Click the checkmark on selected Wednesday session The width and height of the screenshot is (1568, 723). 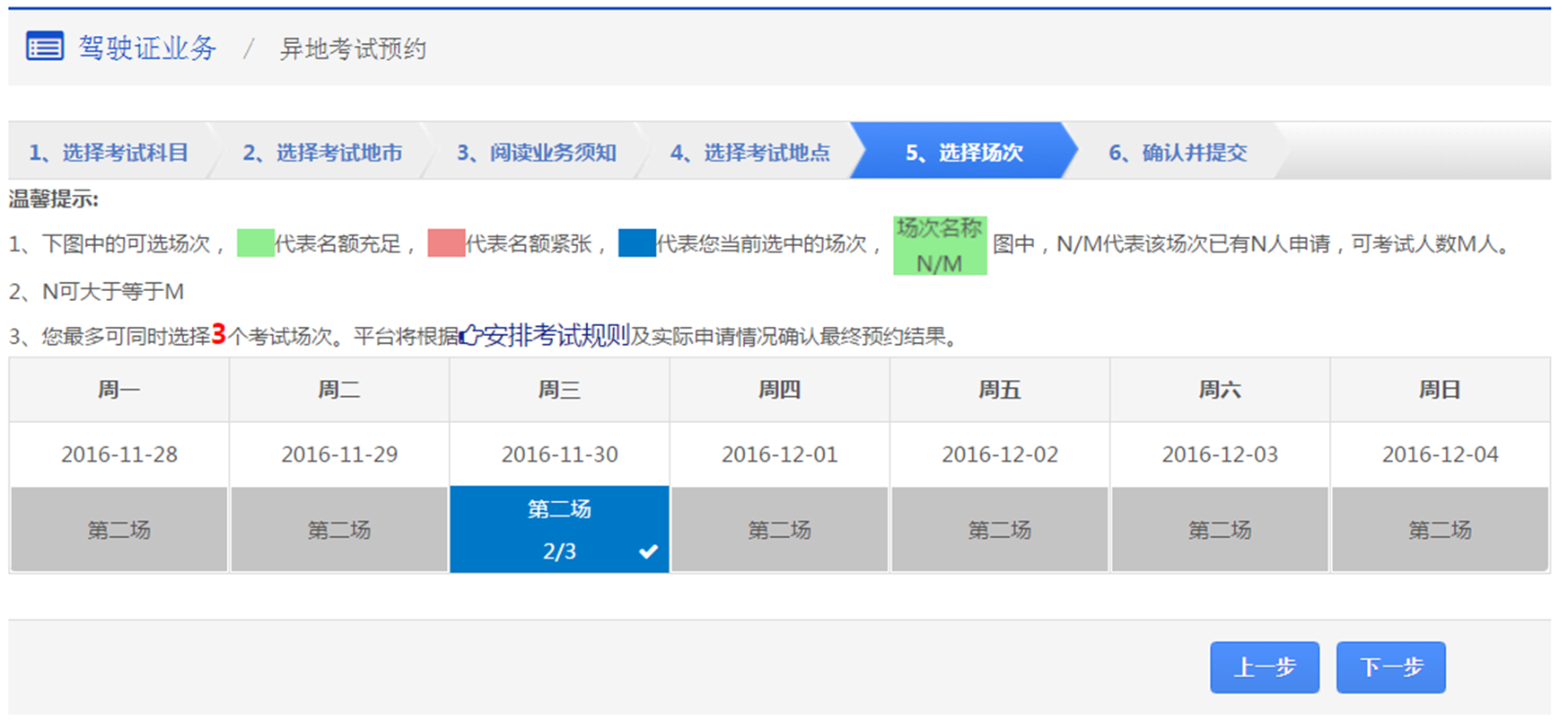[x=648, y=551]
